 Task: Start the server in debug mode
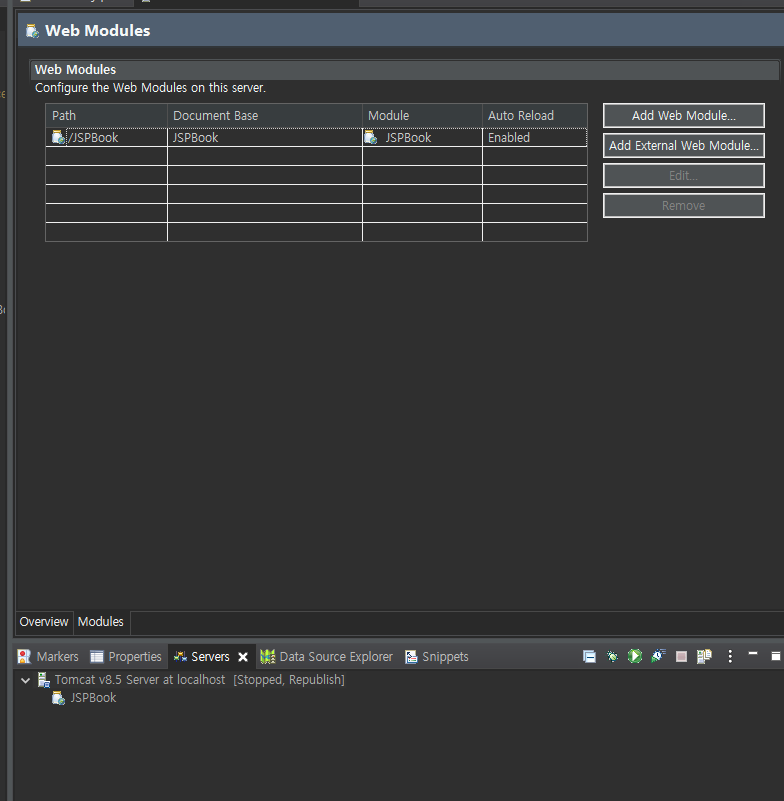click(x=612, y=656)
